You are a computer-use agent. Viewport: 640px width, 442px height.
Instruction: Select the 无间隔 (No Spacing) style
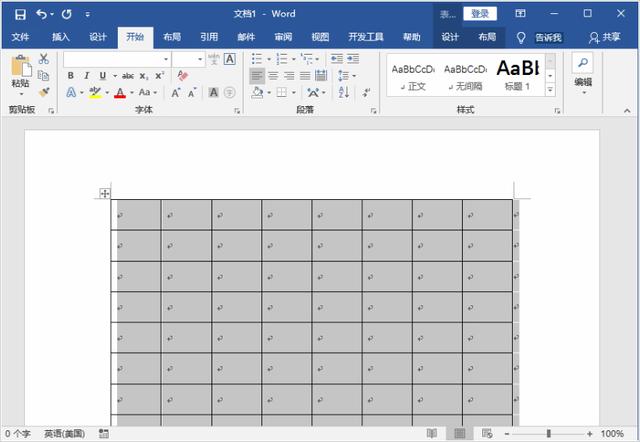(x=465, y=76)
